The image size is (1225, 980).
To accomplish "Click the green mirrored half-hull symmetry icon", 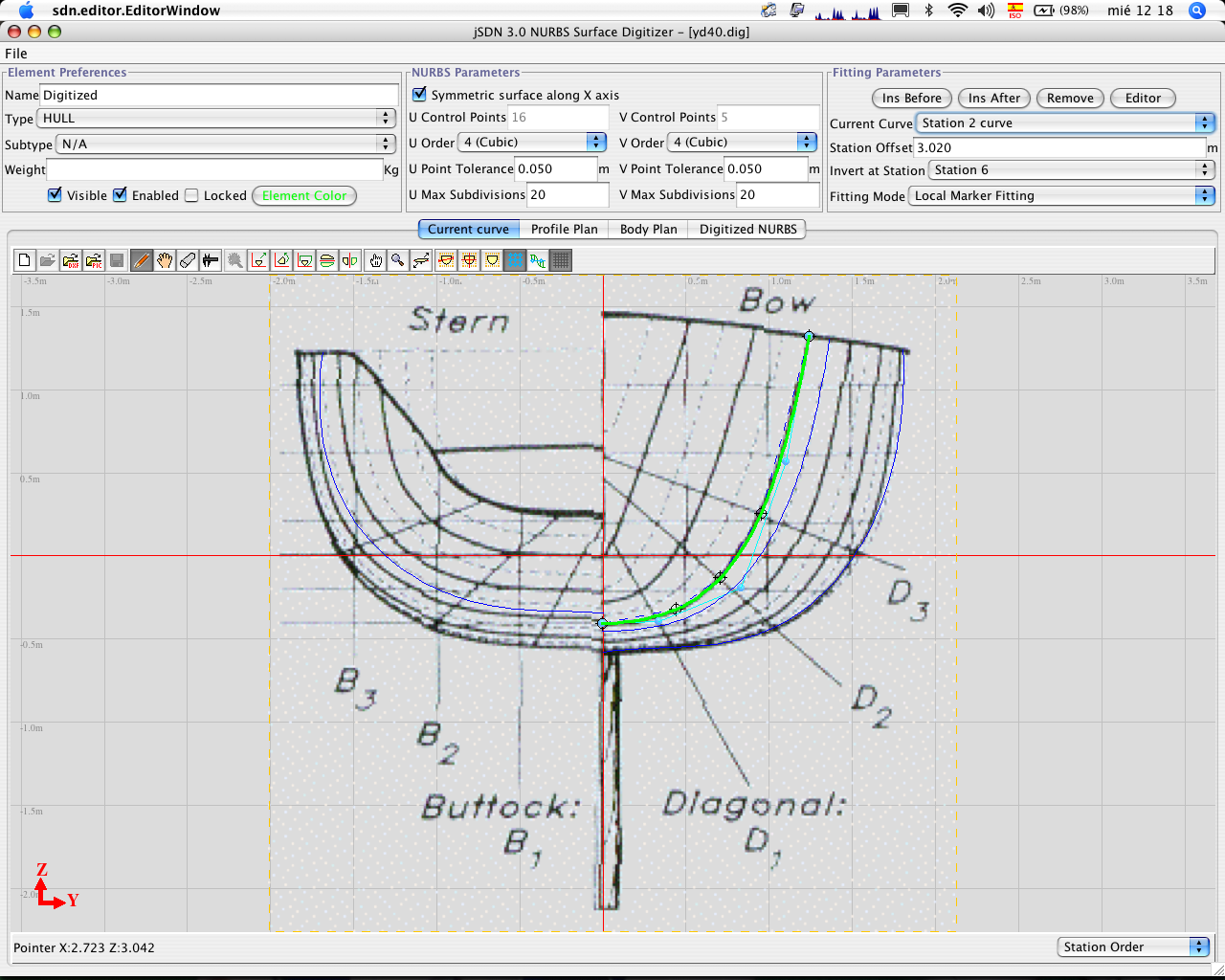I will pos(350,260).
